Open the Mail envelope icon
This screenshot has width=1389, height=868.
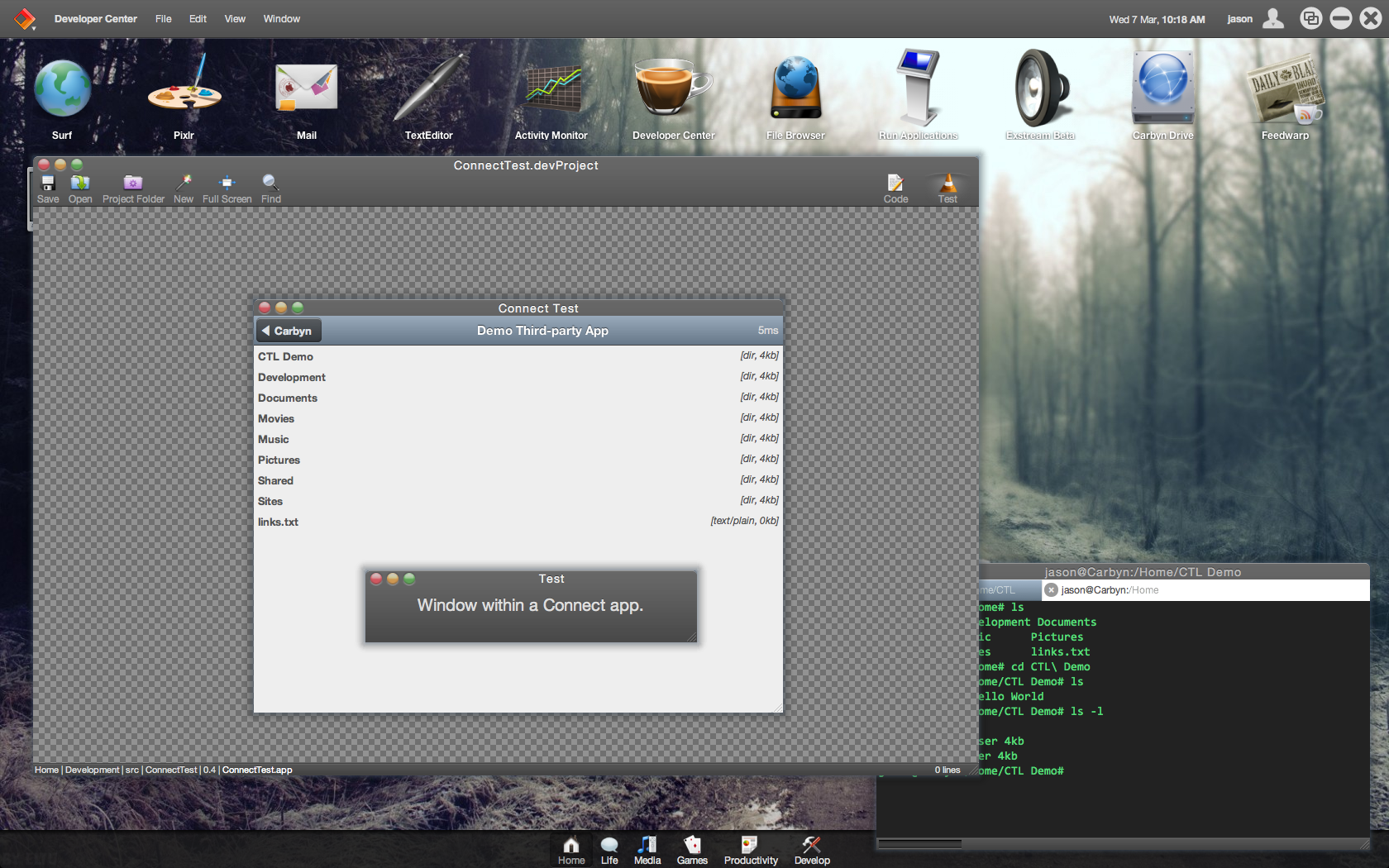coord(307,88)
